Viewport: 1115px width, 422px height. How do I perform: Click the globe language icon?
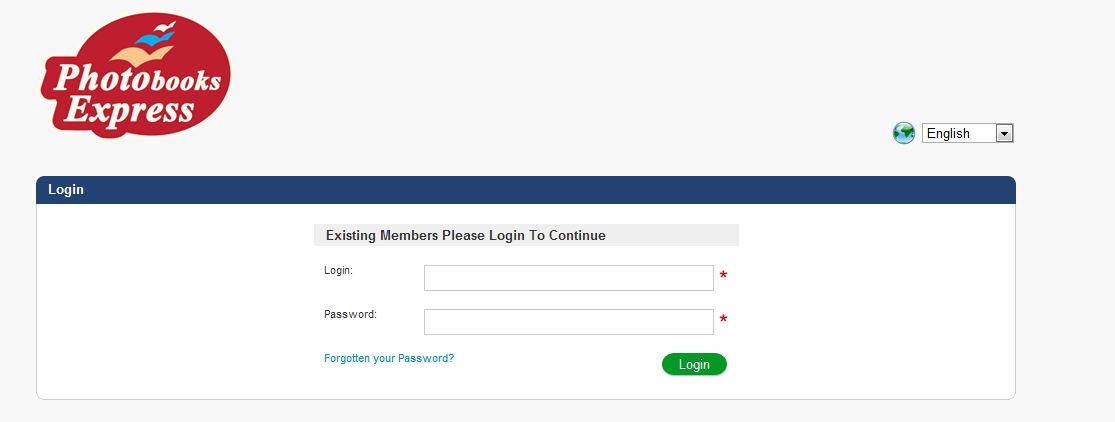pos(904,133)
